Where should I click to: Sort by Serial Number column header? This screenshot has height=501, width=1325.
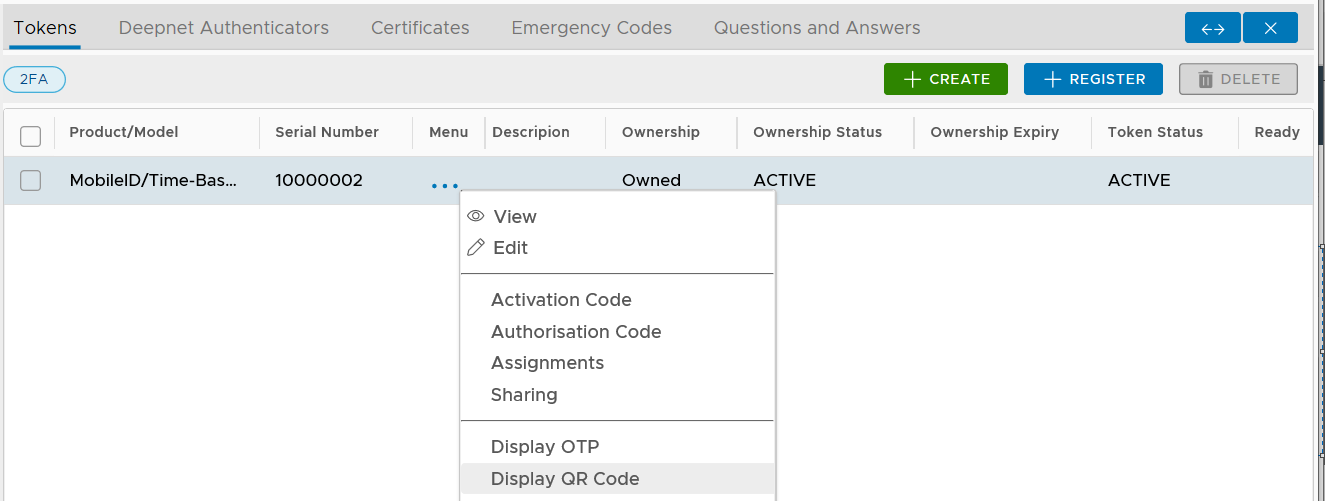tap(327, 132)
